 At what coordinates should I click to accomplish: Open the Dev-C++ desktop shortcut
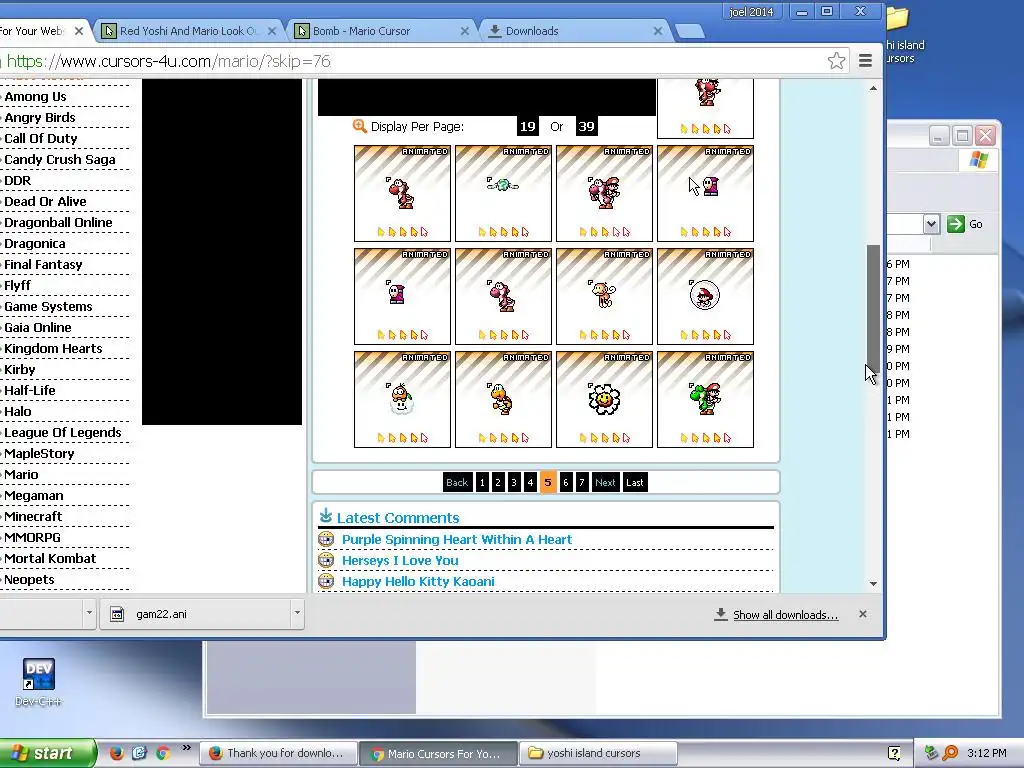click(39, 682)
